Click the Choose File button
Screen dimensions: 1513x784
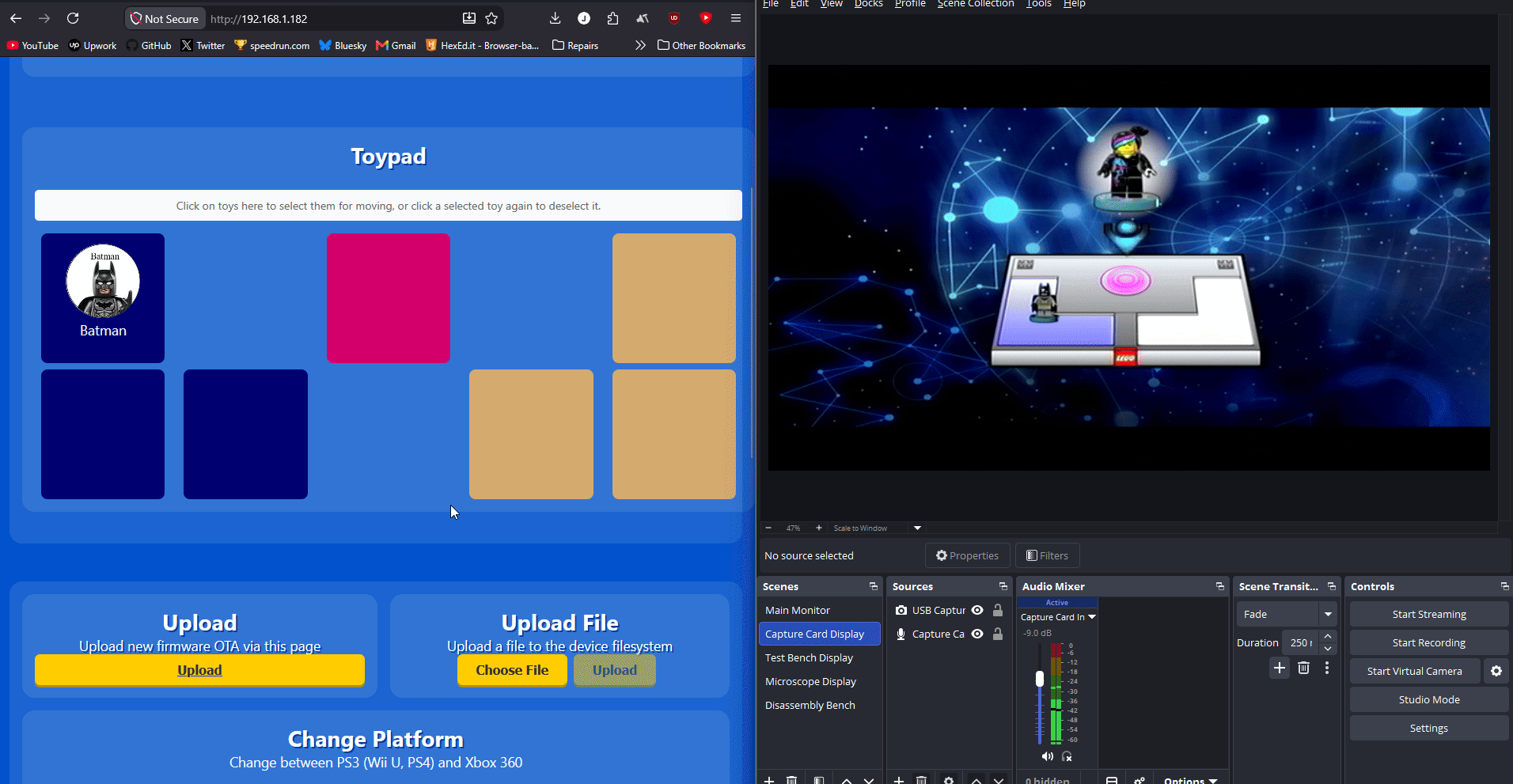[x=512, y=670]
